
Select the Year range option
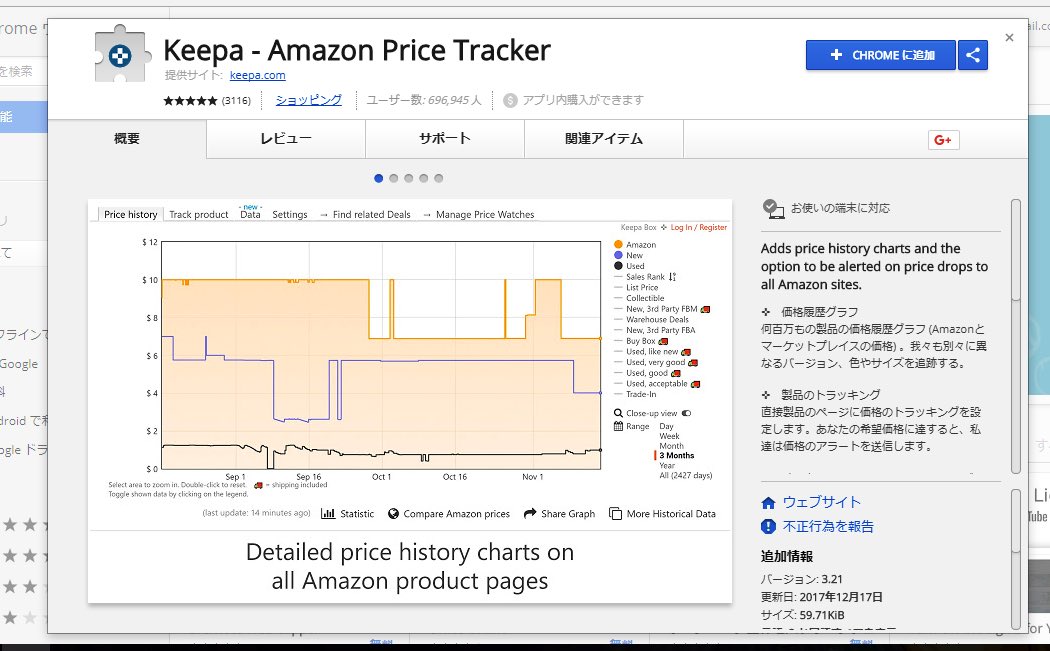667,465
